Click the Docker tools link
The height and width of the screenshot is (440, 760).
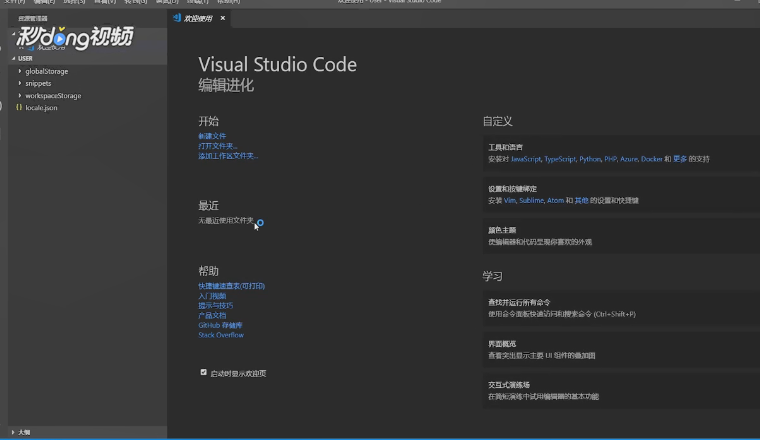click(x=651, y=159)
